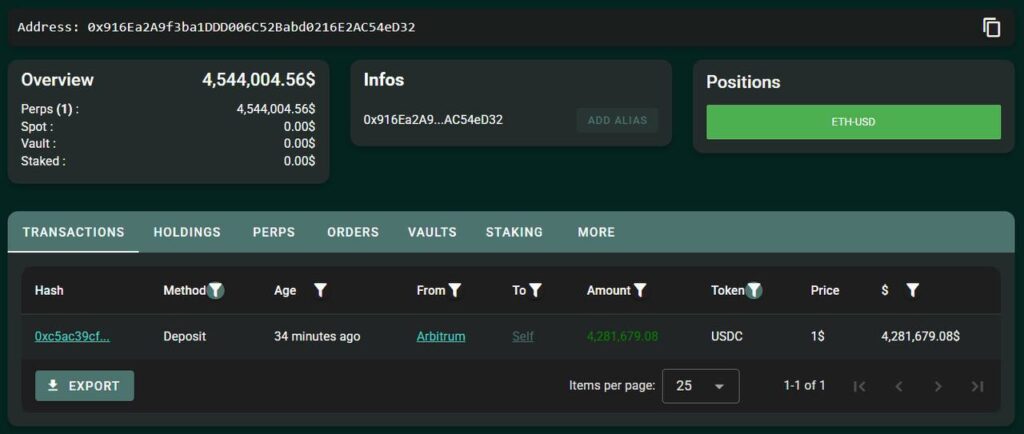Open transaction hash 0xc5ac39cf link

point(72,336)
